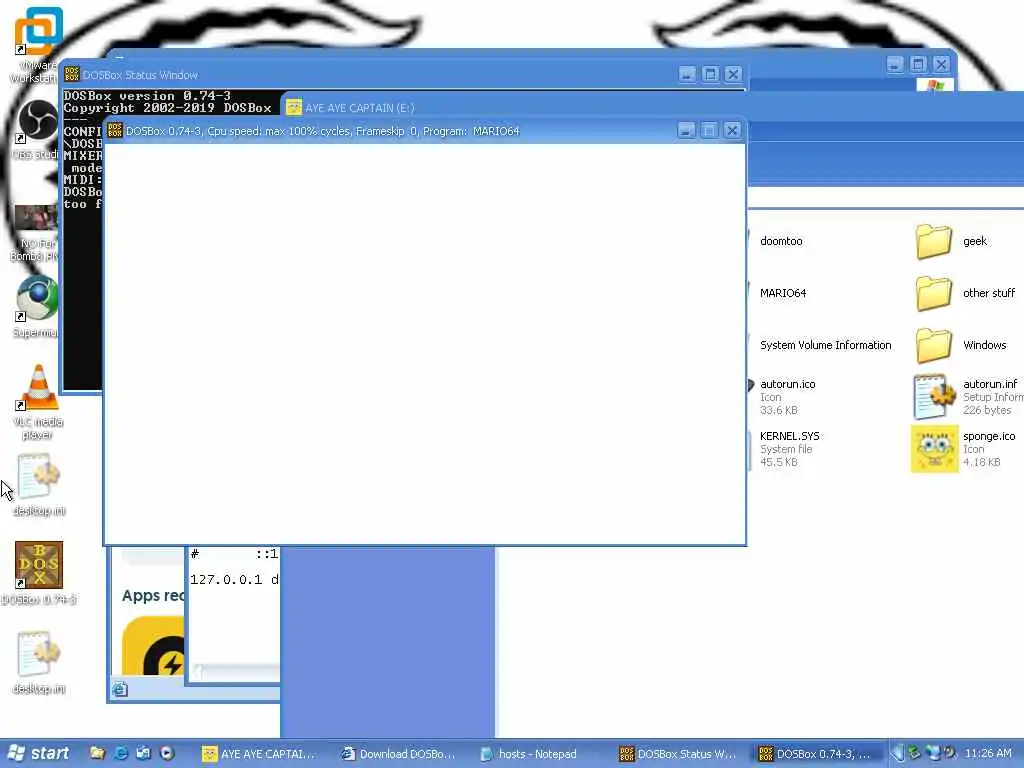Click the Notepad horizontal scrollbar left arrow

click(x=198, y=671)
